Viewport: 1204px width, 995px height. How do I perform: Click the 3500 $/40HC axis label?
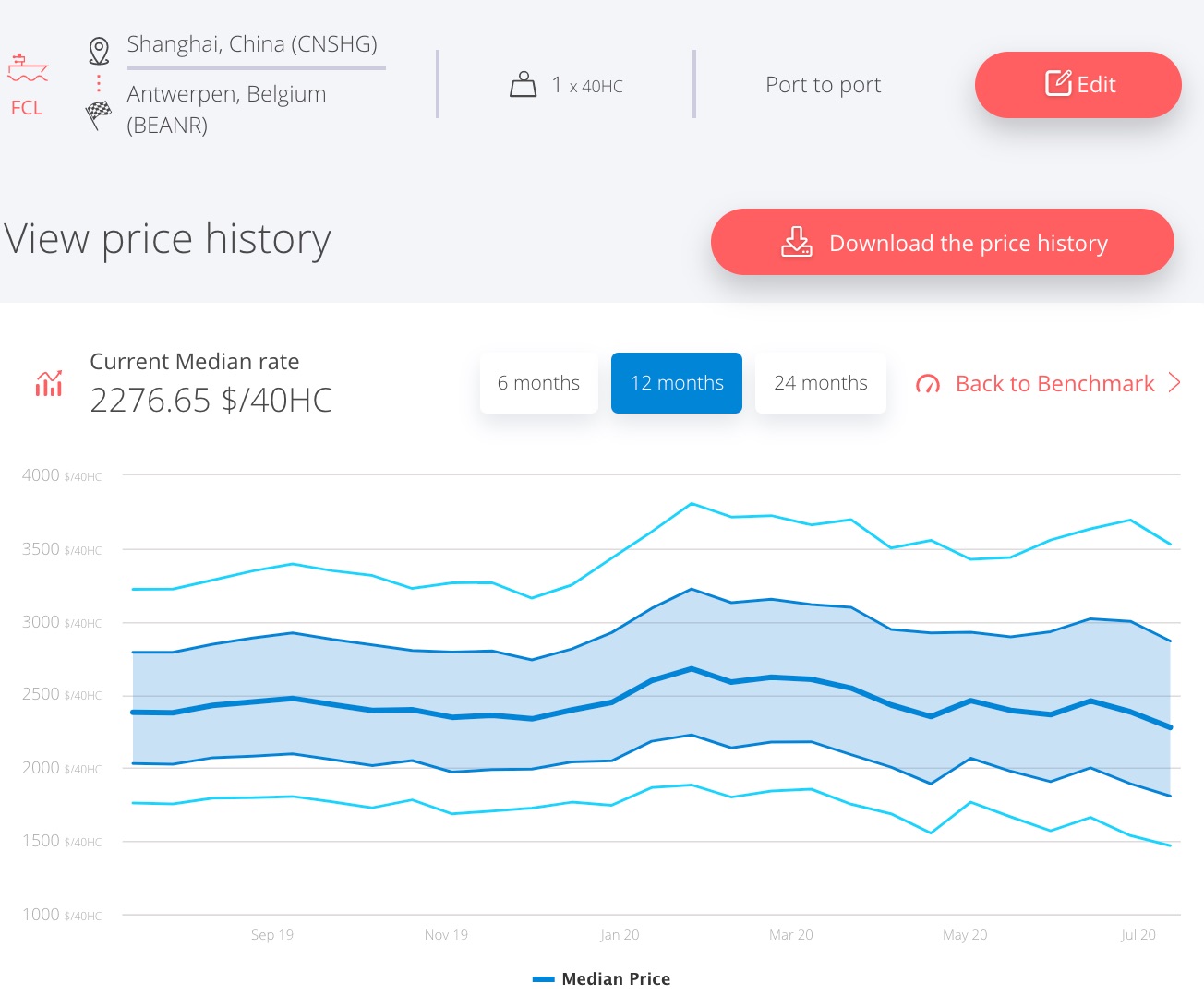click(62, 549)
